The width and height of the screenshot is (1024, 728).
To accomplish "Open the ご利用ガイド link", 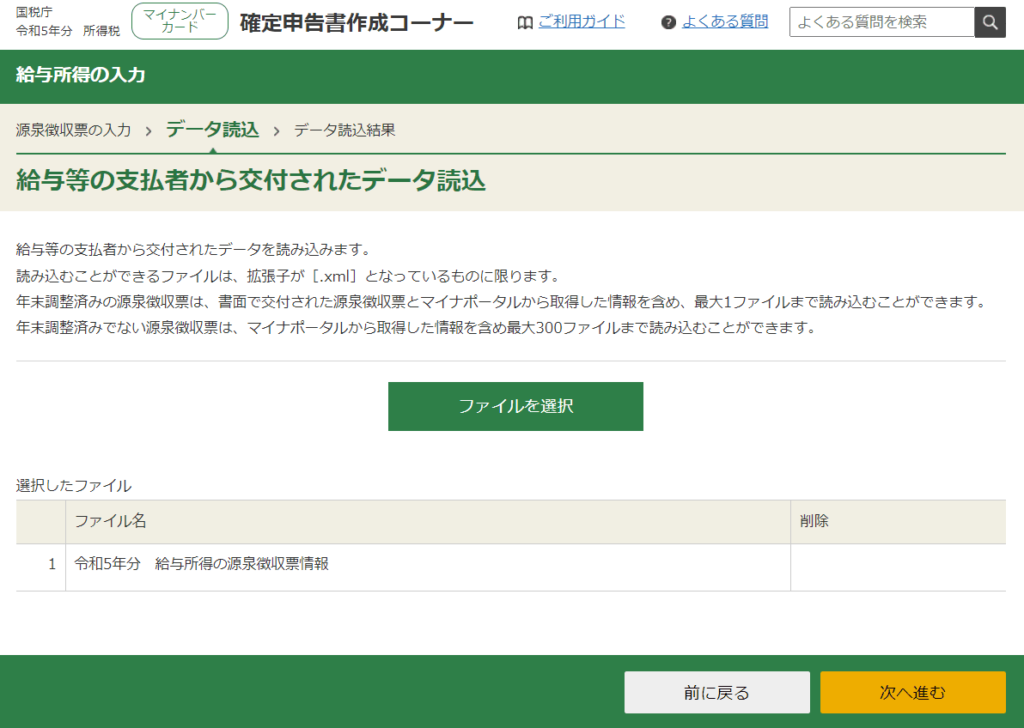I will (x=581, y=21).
